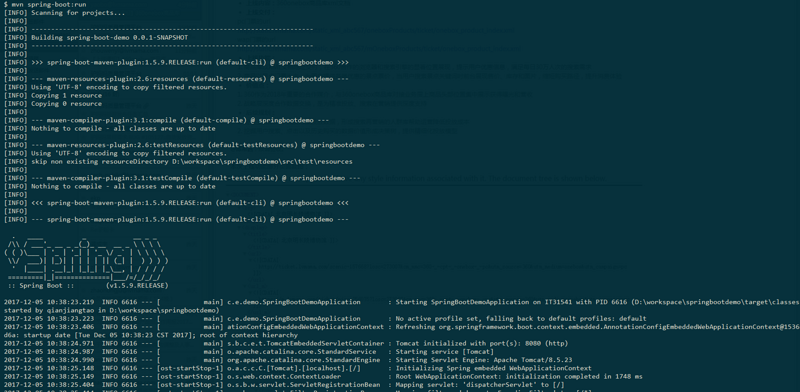The width and height of the screenshot is (800, 392).
Task: Click the '<<< spring-boot-maven-plugin:1.5.9.RELEASE:run' line
Action: (176, 203)
